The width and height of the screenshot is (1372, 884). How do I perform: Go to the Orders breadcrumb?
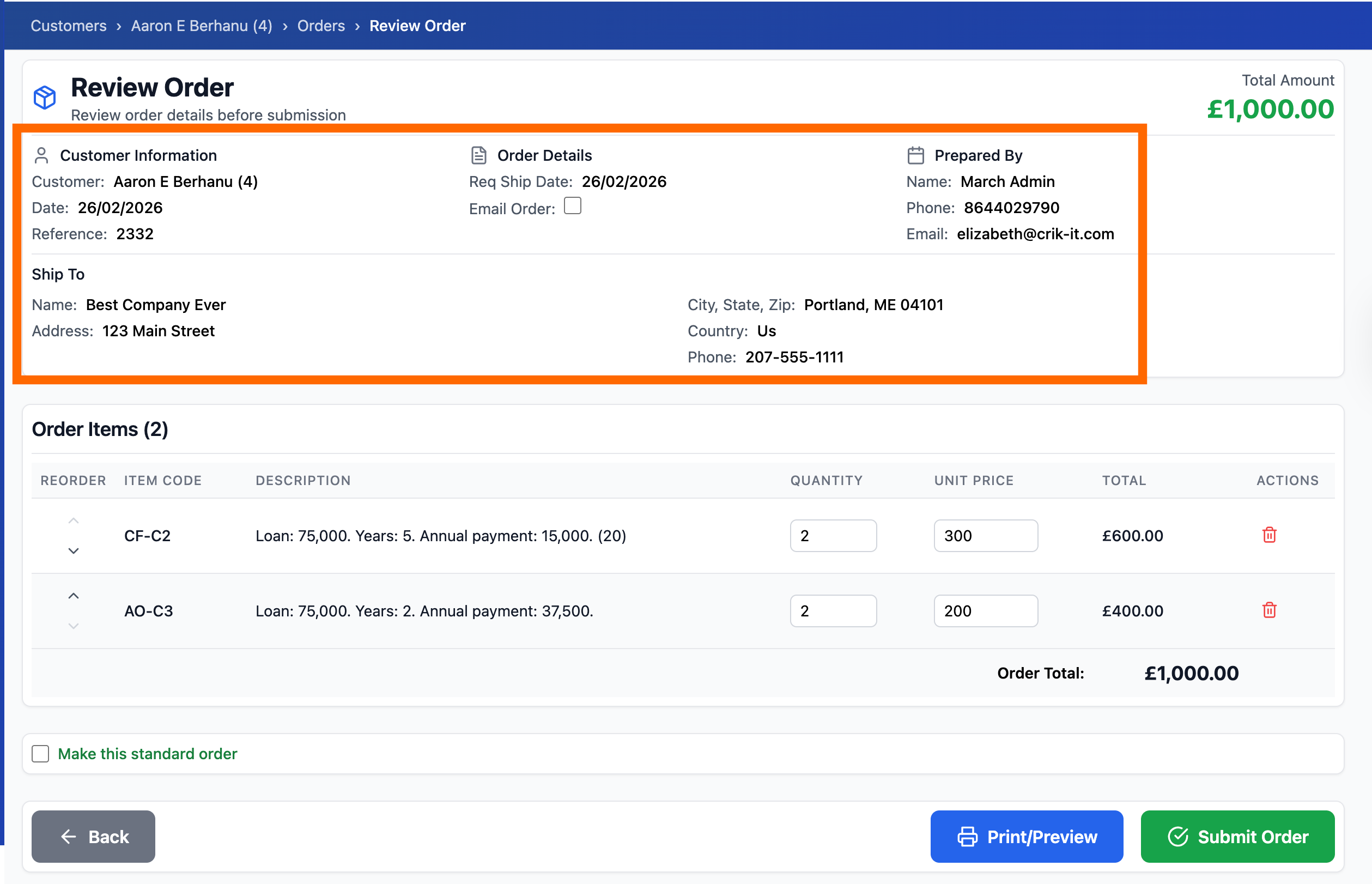(x=321, y=26)
